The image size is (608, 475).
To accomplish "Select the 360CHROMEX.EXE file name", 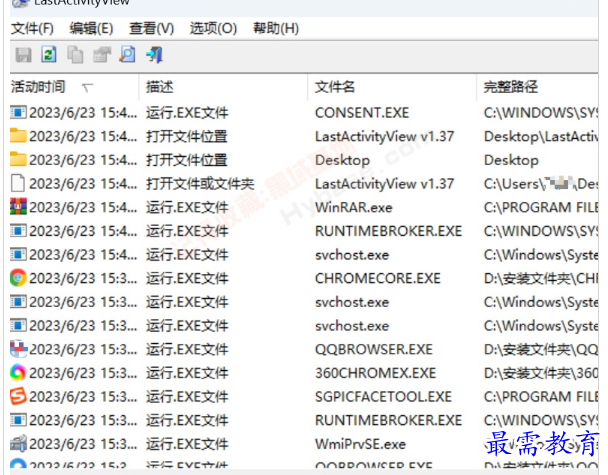I will click(375, 373).
